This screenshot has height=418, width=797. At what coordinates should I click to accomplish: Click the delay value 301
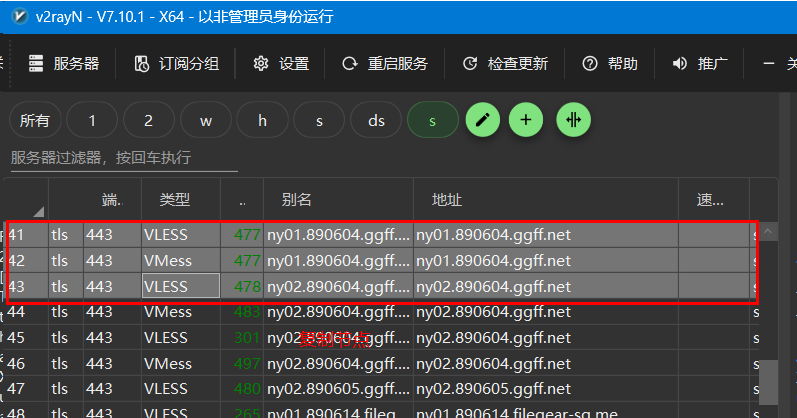[x=247, y=338]
